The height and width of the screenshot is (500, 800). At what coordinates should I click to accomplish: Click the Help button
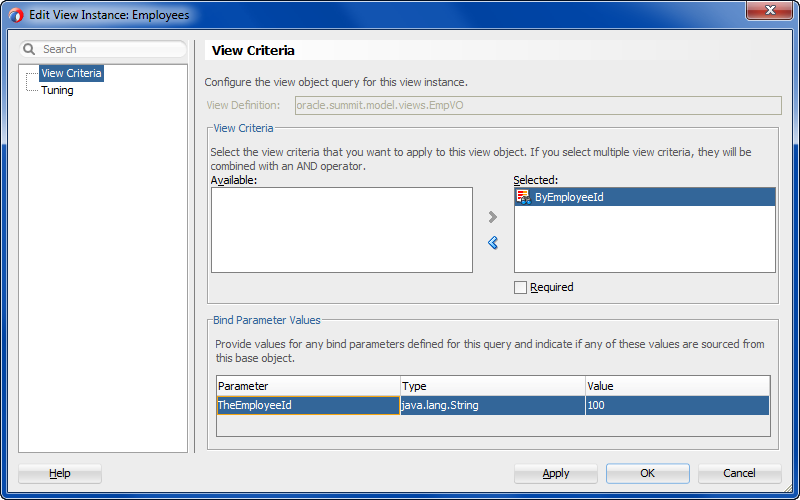(60, 473)
